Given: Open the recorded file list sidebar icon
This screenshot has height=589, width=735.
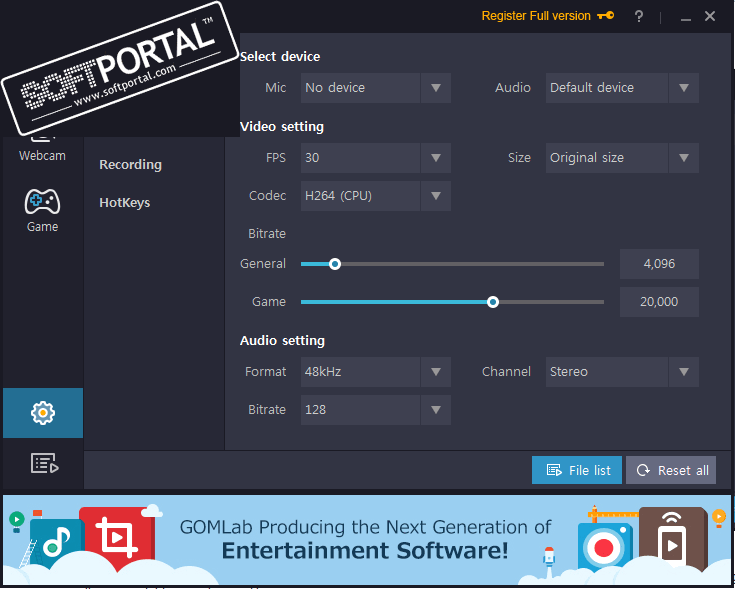Looking at the screenshot, I should coord(44,463).
